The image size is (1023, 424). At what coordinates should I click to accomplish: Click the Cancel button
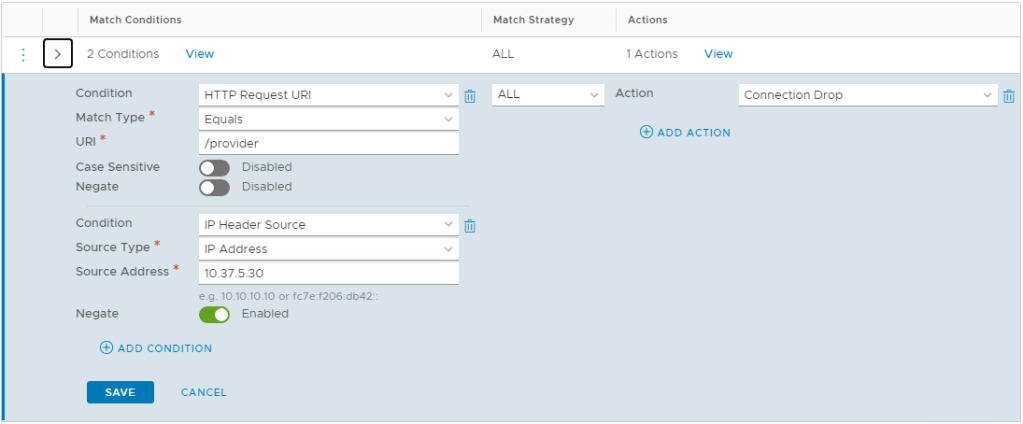coord(204,392)
